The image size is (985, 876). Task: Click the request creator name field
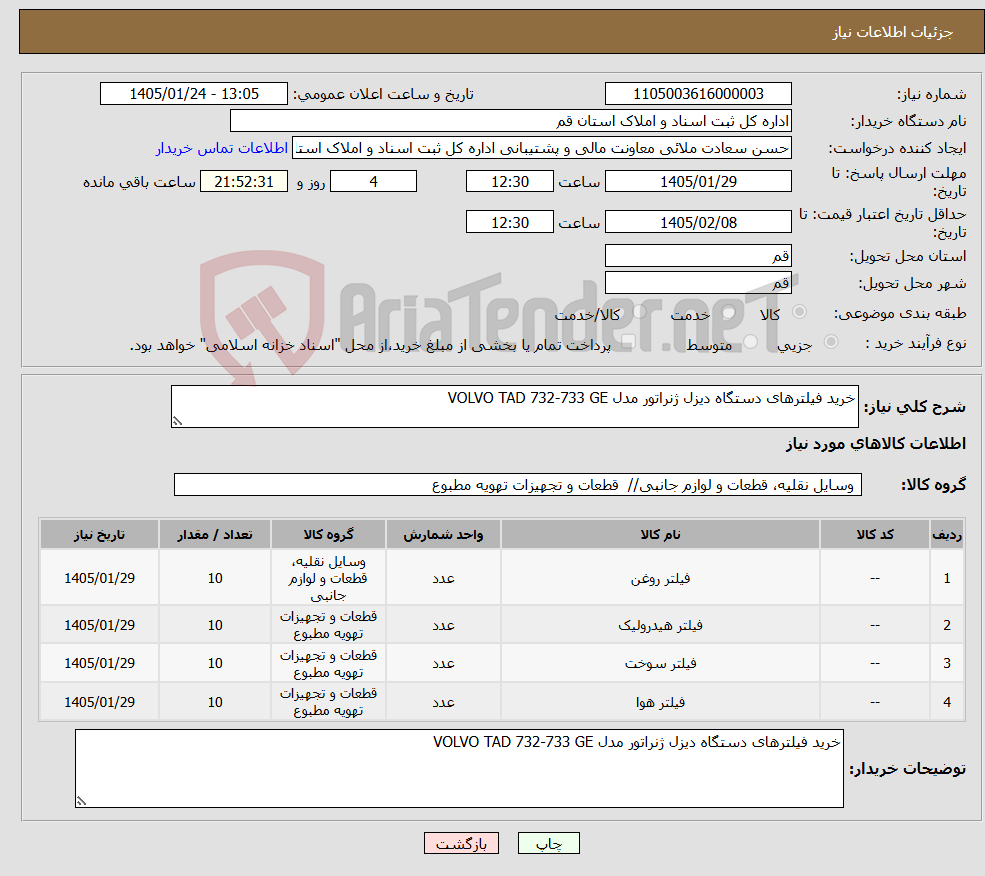coord(541,148)
